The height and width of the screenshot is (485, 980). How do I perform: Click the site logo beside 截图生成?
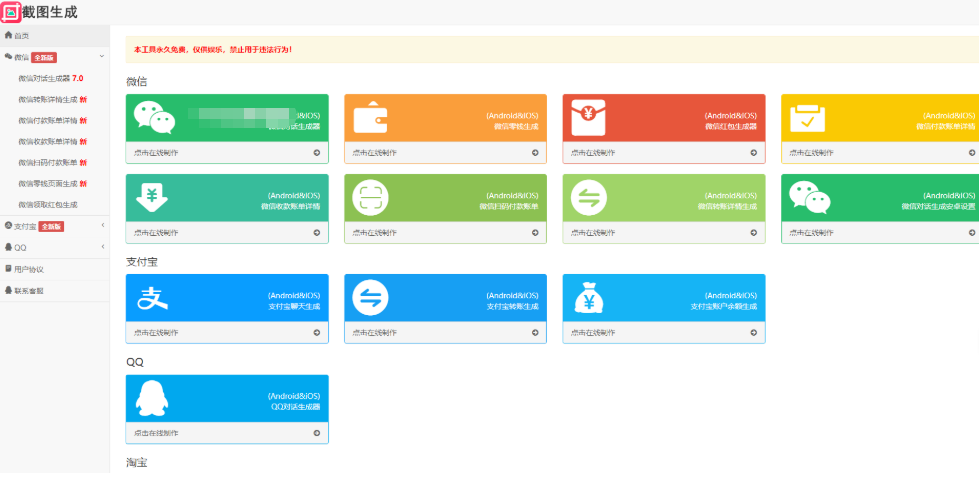tap(11, 12)
